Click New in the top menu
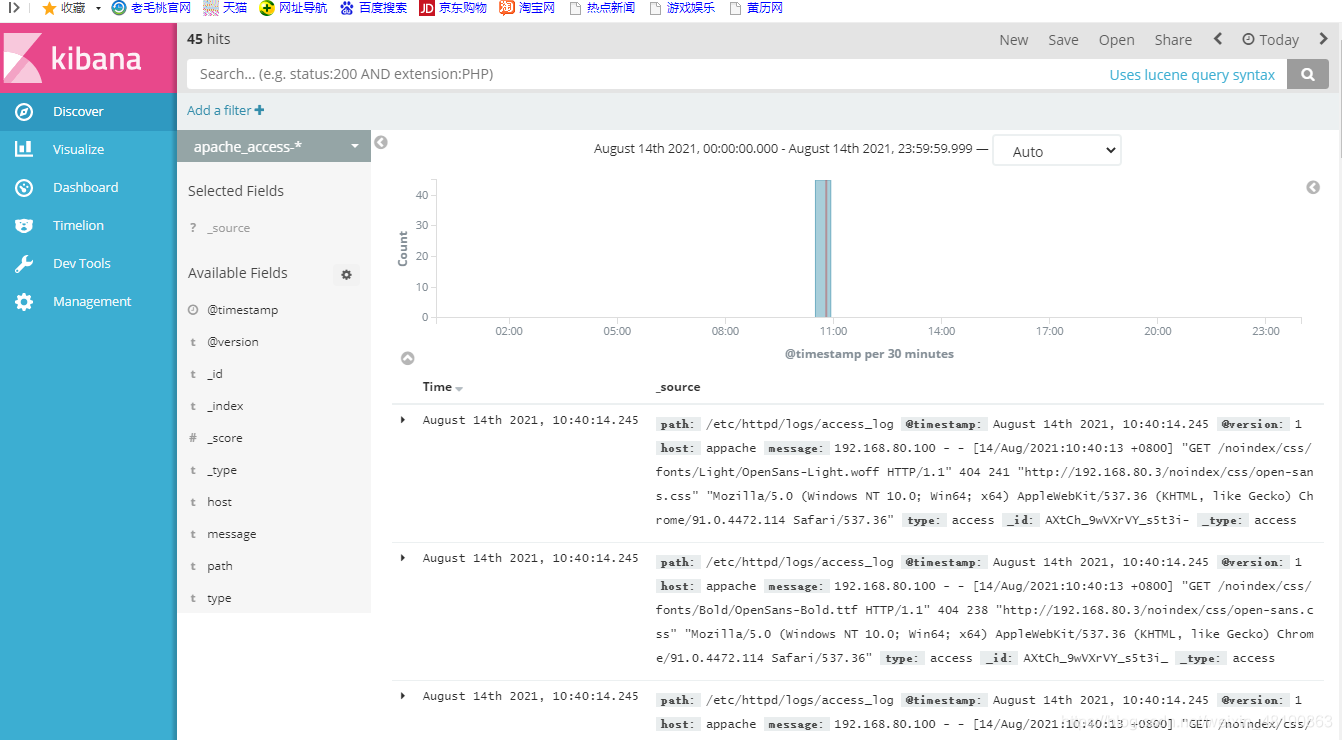Screen dimensions: 1342x740 [1013, 40]
